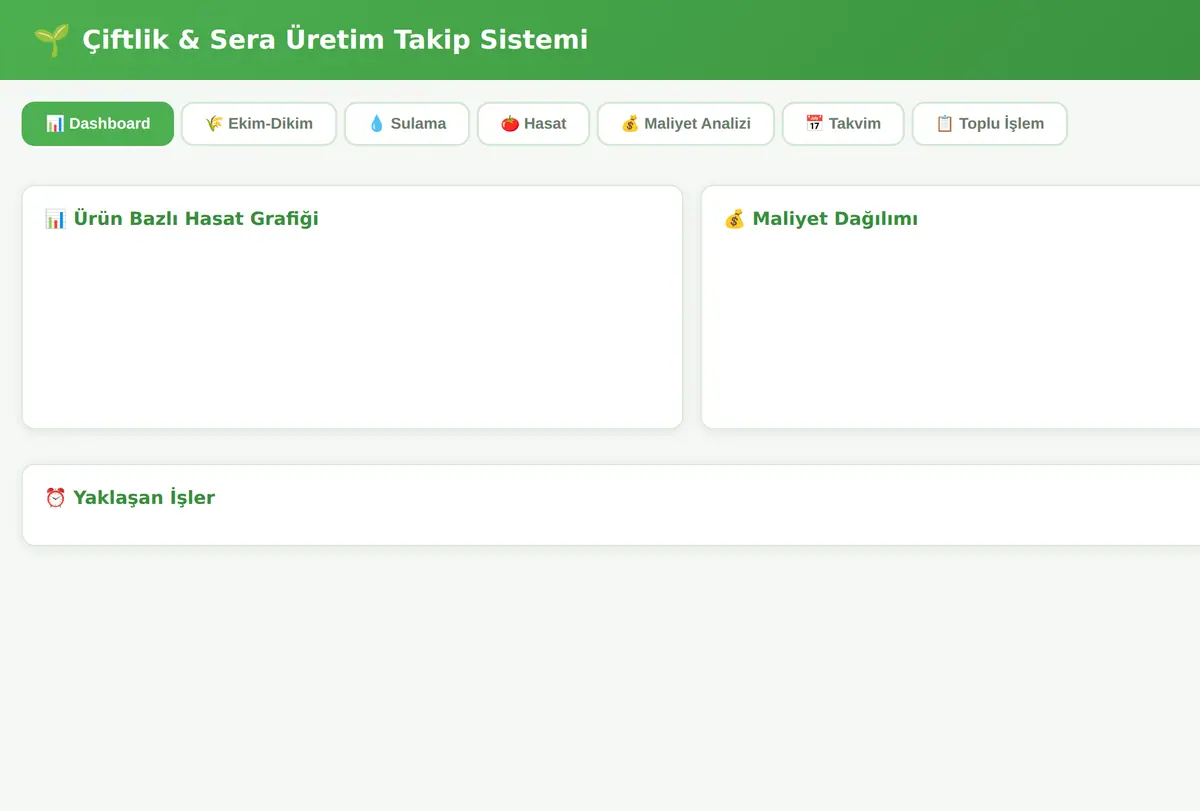Click the Ürün Bazlı Hasat Grafiği heading
This screenshot has width=1200, height=811.
point(196,218)
